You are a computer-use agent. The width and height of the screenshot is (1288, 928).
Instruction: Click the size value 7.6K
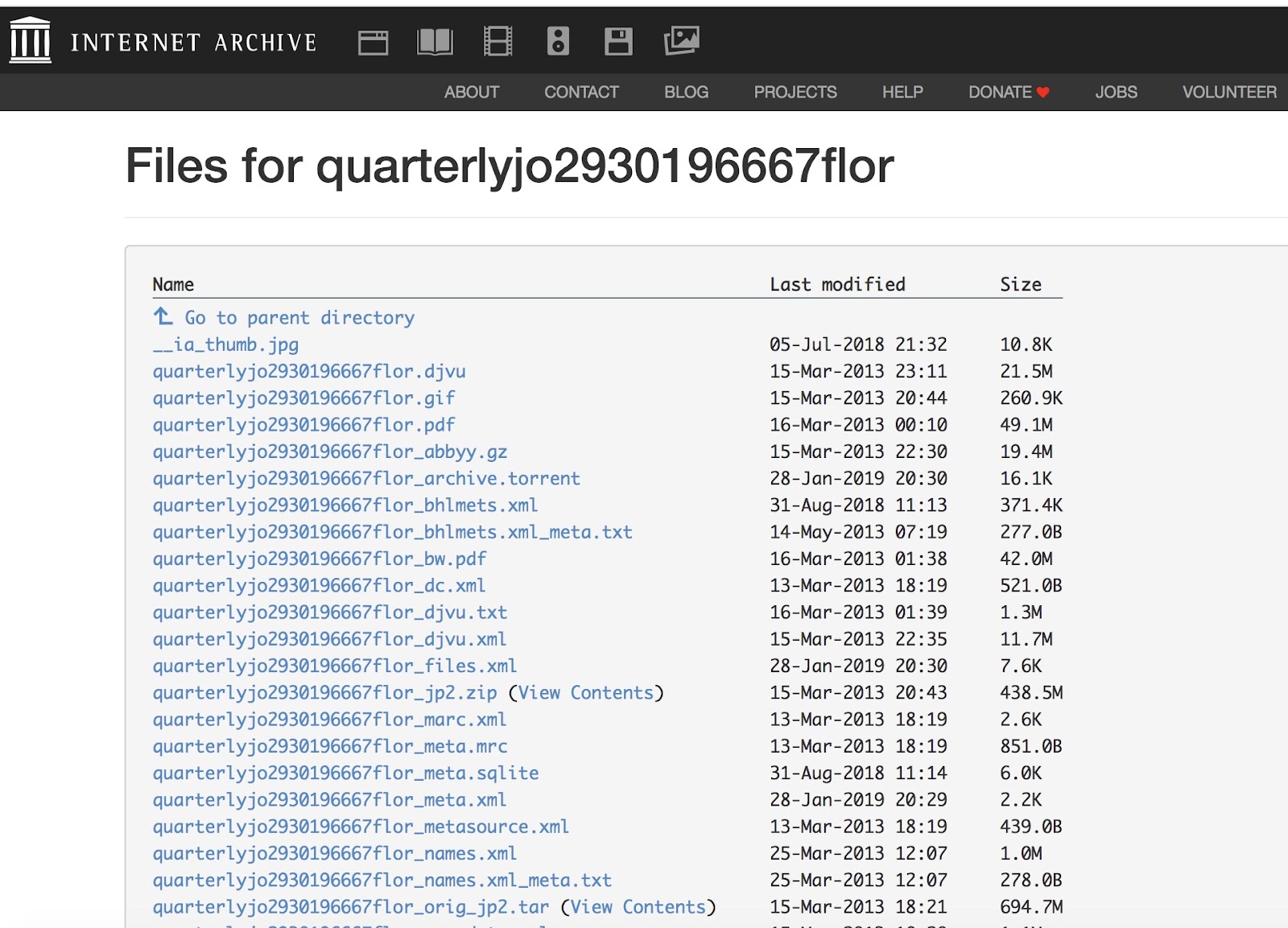(x=1021, y=666)
